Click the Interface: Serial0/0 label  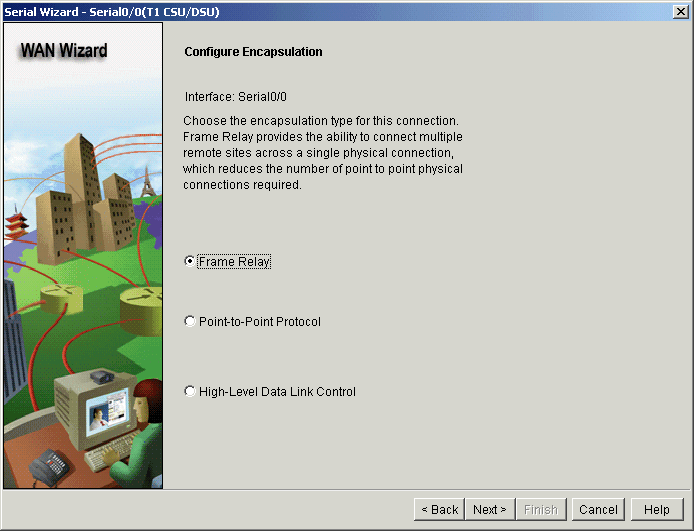coord(235,96)
